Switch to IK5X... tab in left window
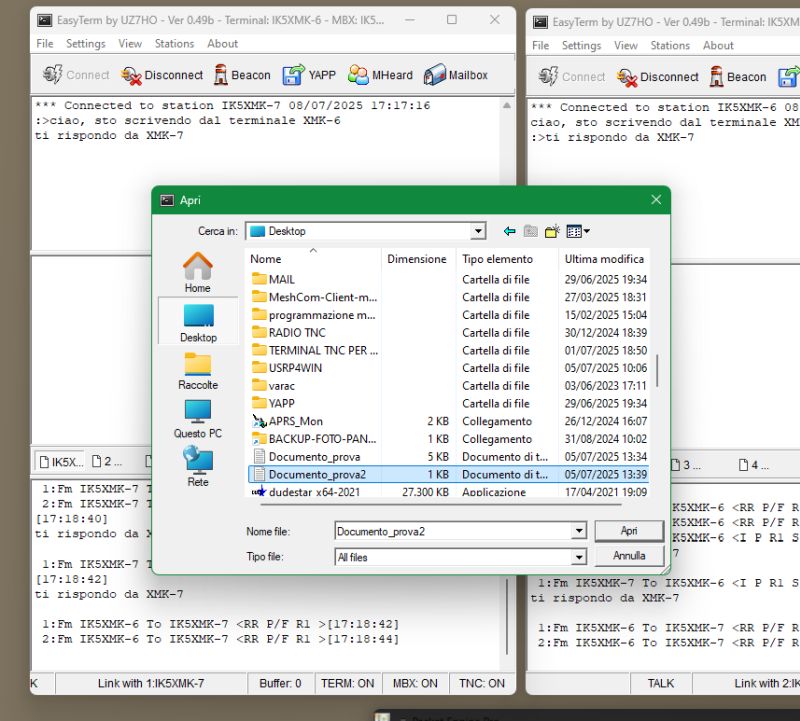Image resolution: width=800 pixels, height=721 pixels. 61,462
